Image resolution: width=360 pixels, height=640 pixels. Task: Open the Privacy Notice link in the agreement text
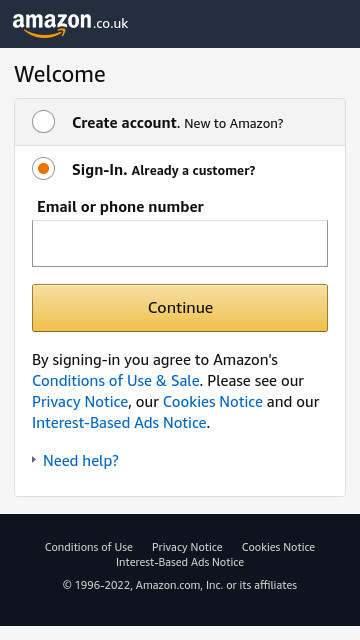point(80,402)
